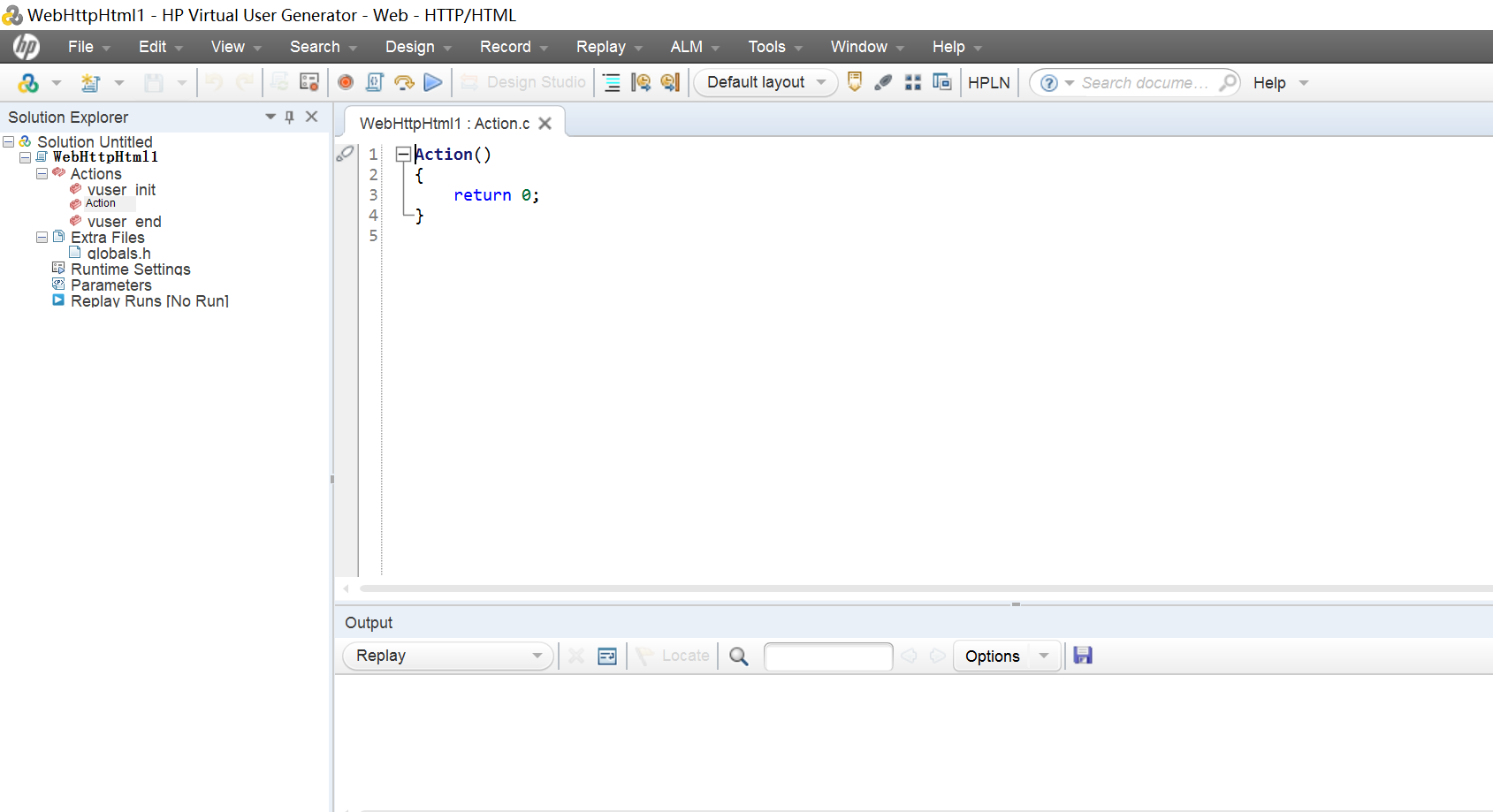Viewport: 1493px width, 812px height.
Task: Open Parameters in Solution Explorer
Action: pos(110,285)
